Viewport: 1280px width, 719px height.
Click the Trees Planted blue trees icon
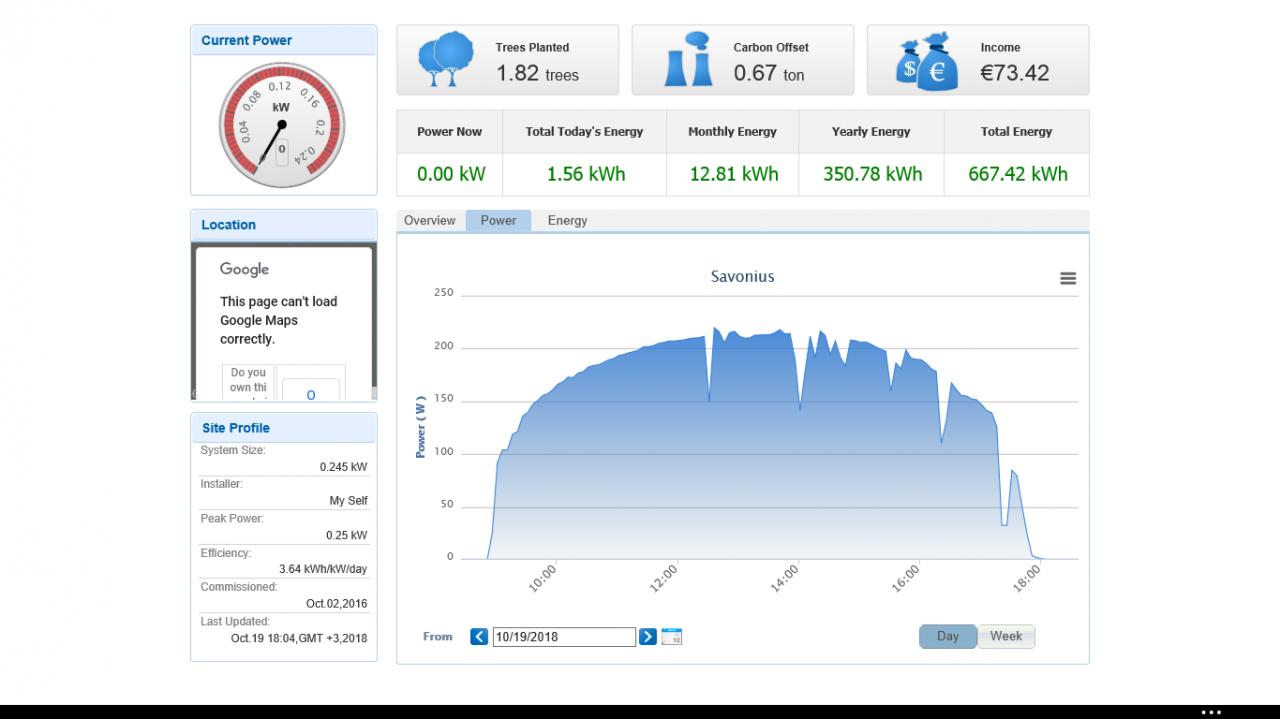[446, 60]
